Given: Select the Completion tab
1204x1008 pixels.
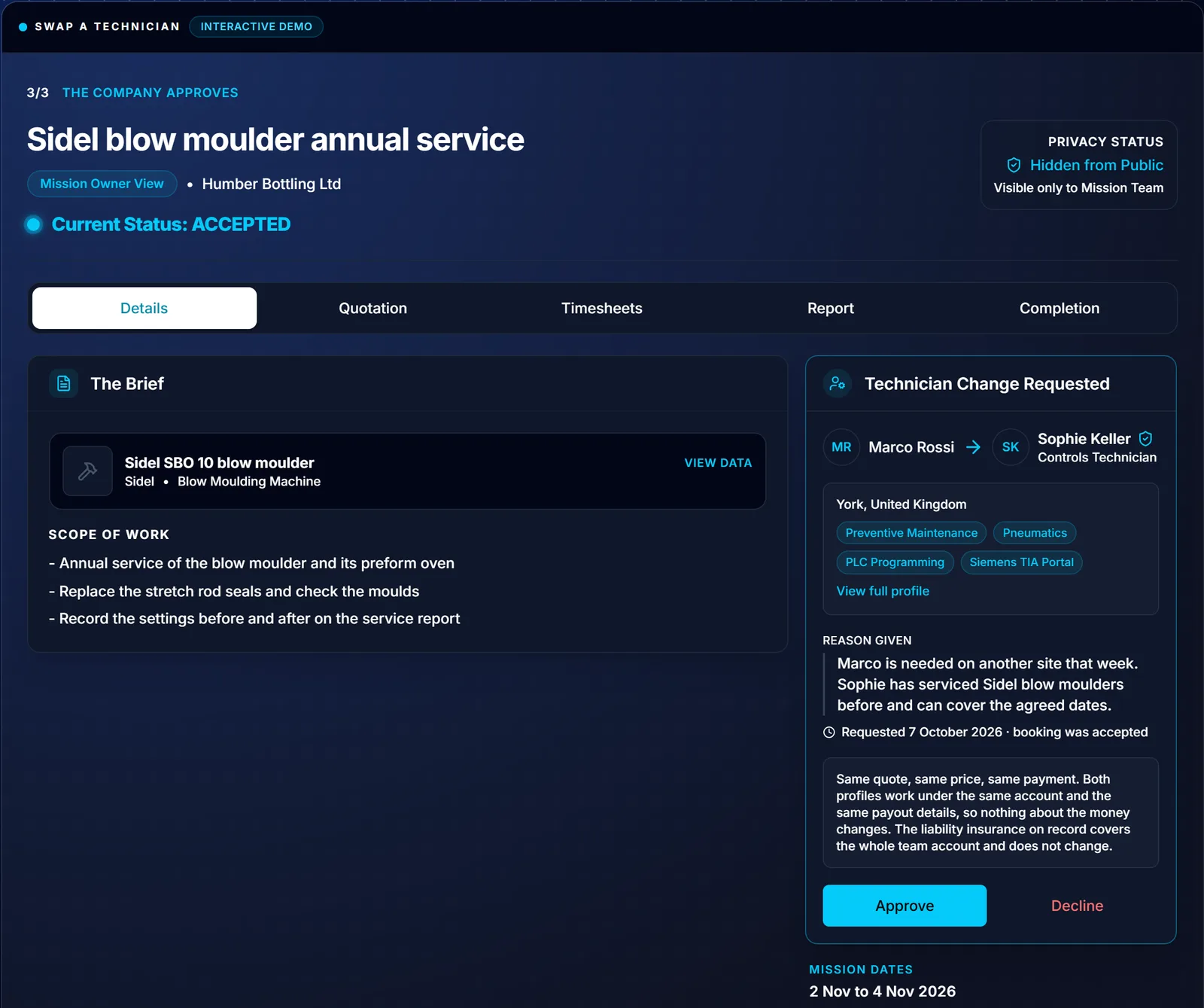Looking at the screenshot, I should tap(1060, 308).
